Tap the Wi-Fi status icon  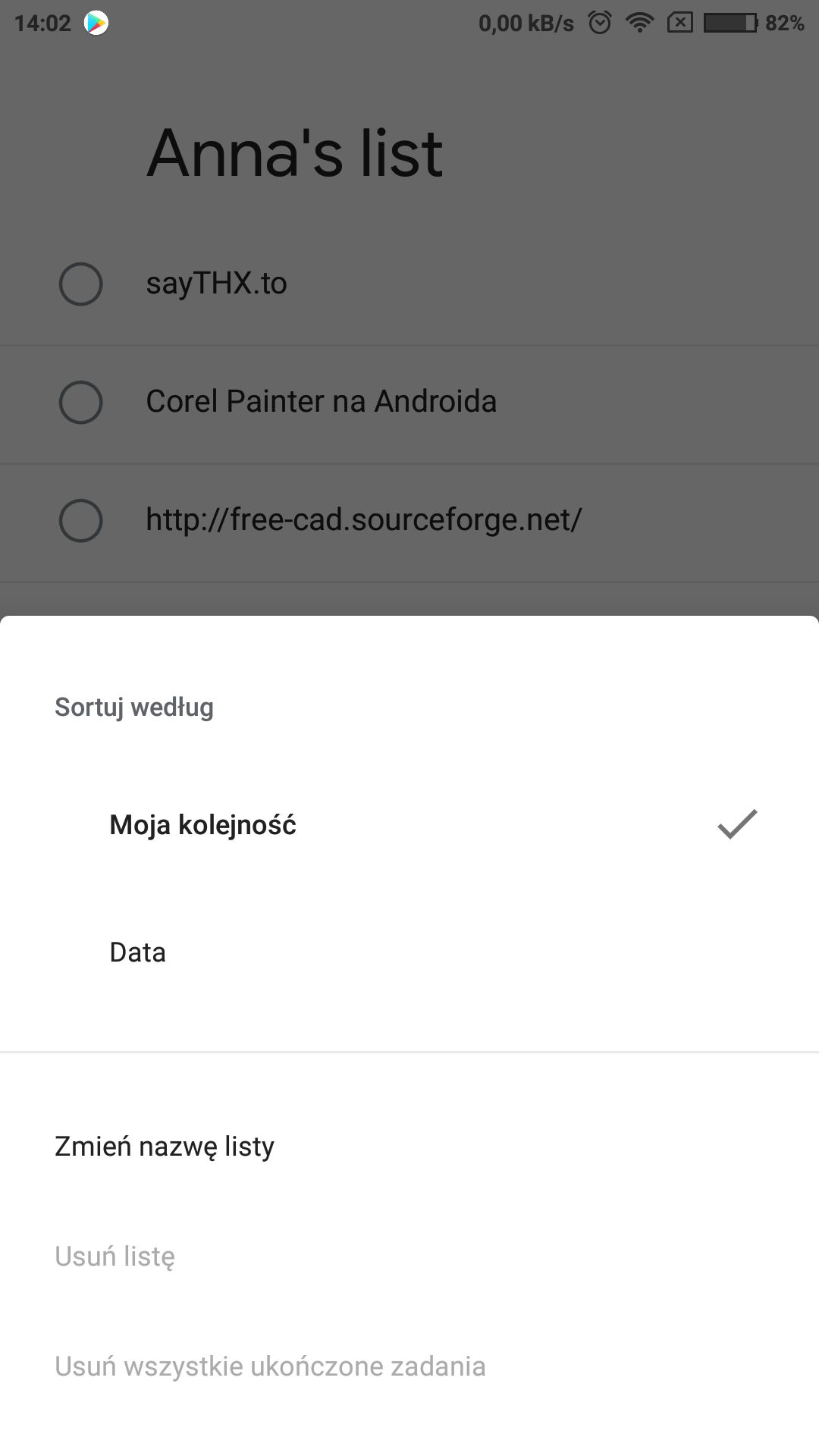[640, 24]
